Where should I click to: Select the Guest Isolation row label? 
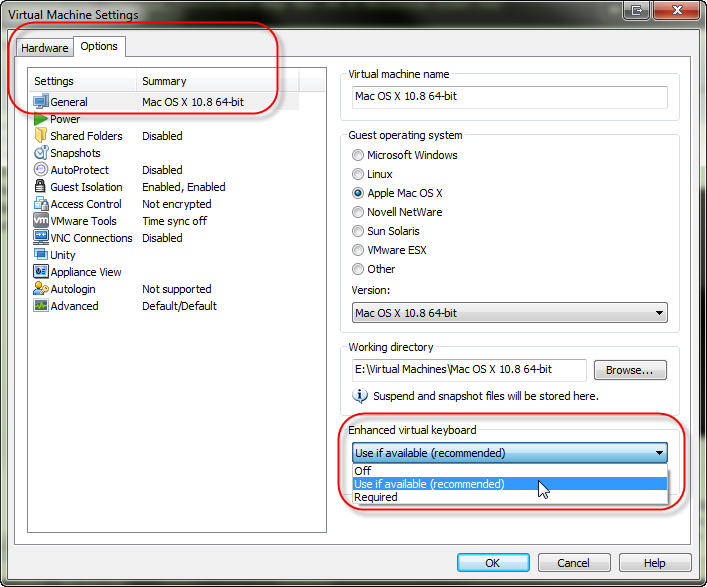(87, 187)
